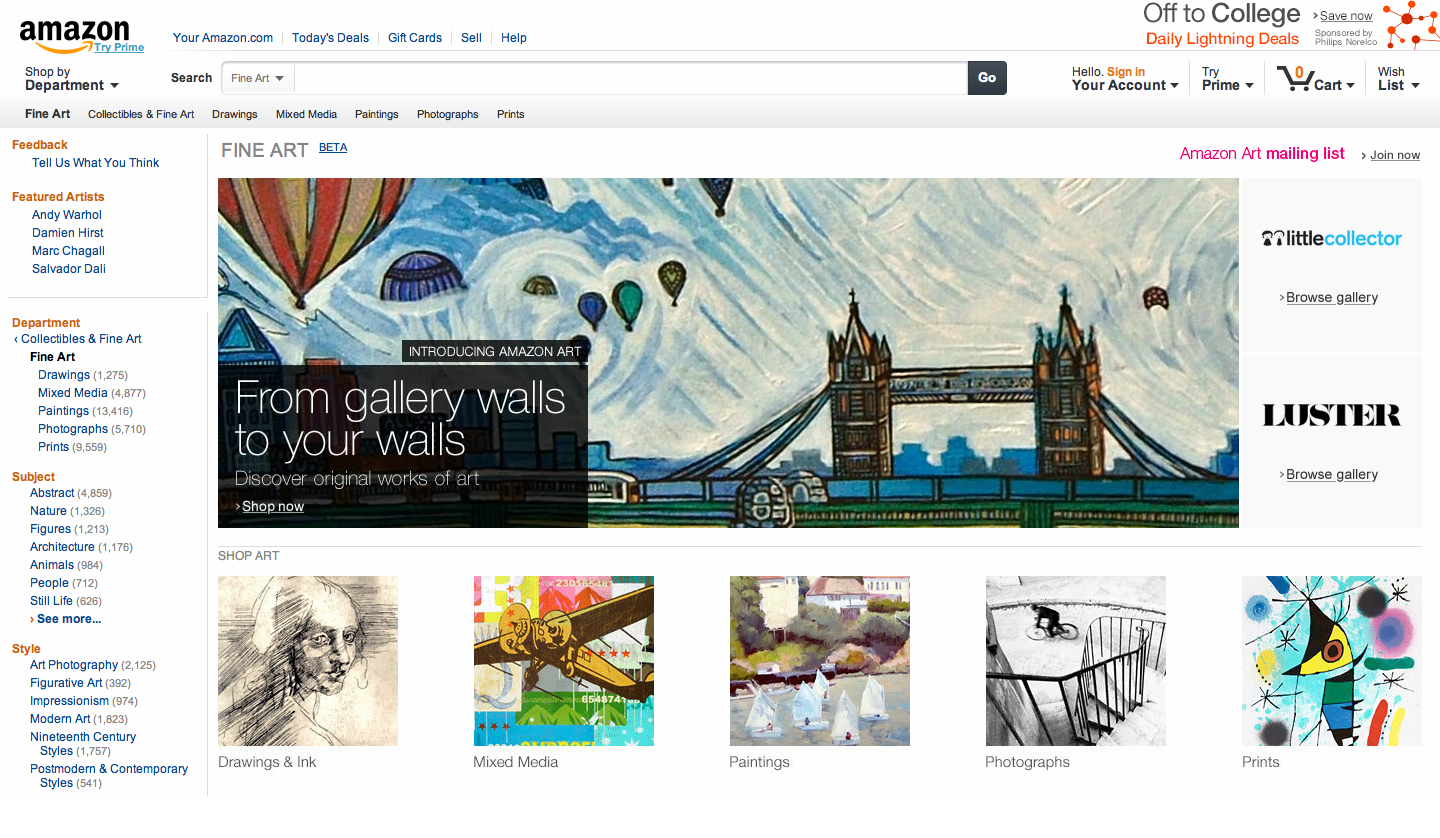The width and height of the screenshot is (1440, 838).
Task: Click the littlecollector gallery logo
Action: [1331, 238]
